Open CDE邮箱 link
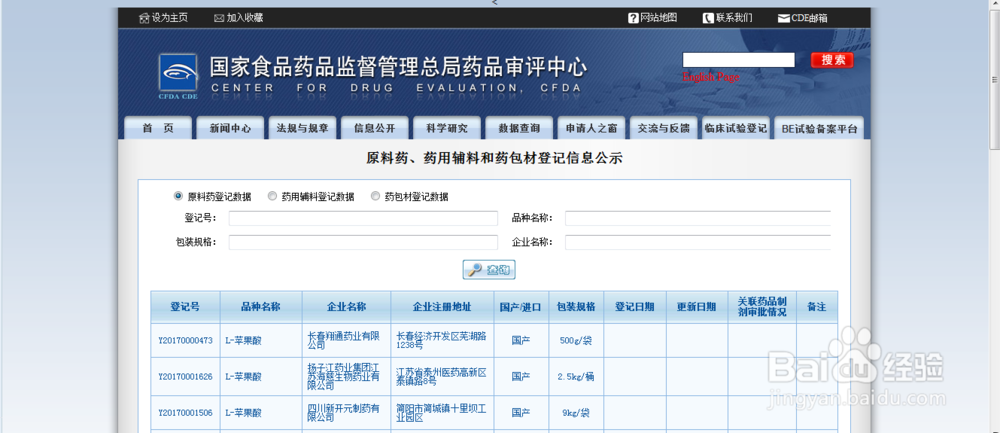 809,18
